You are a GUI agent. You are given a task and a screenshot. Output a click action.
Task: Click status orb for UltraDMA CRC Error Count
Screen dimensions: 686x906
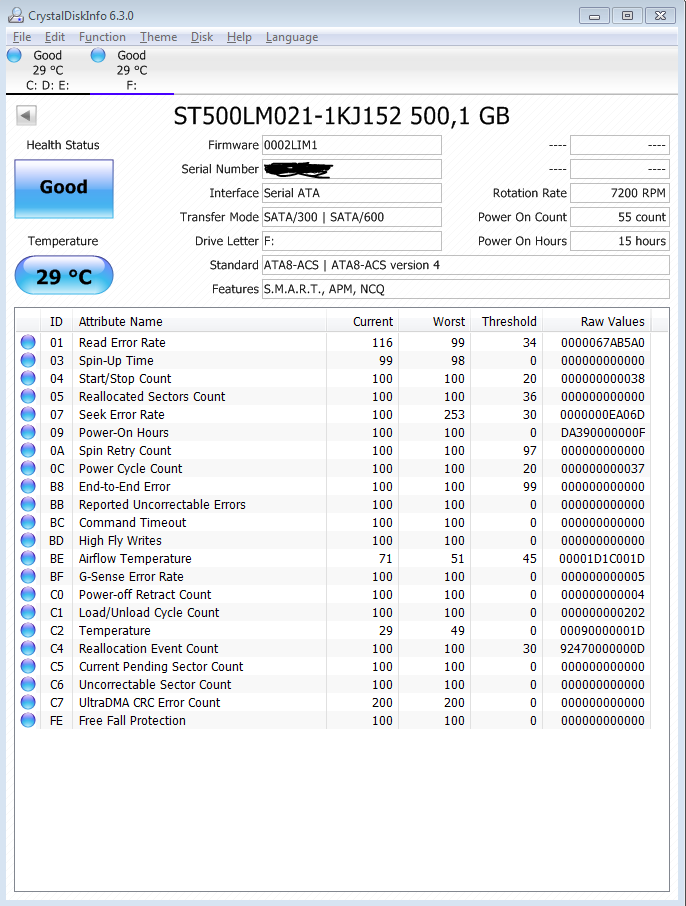pyautogui.click(x=28, y=702)
